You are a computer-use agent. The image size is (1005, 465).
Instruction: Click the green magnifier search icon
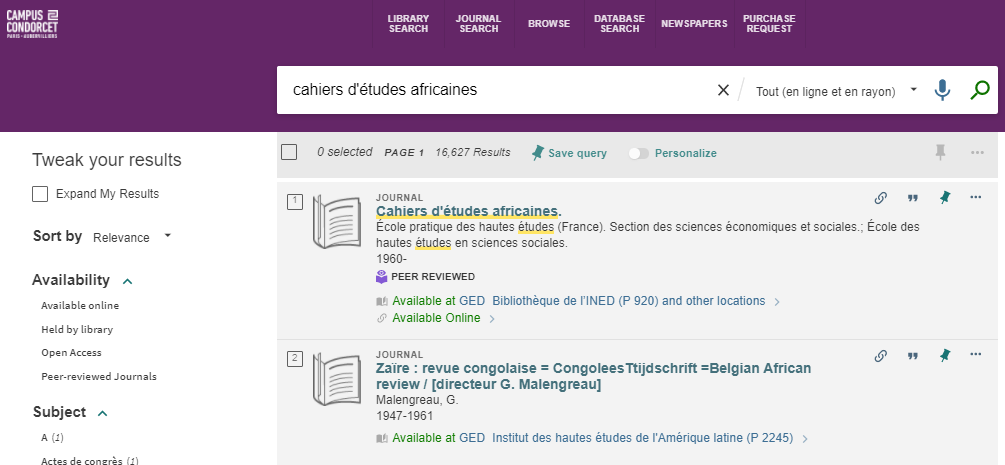(x=980, y=90)
